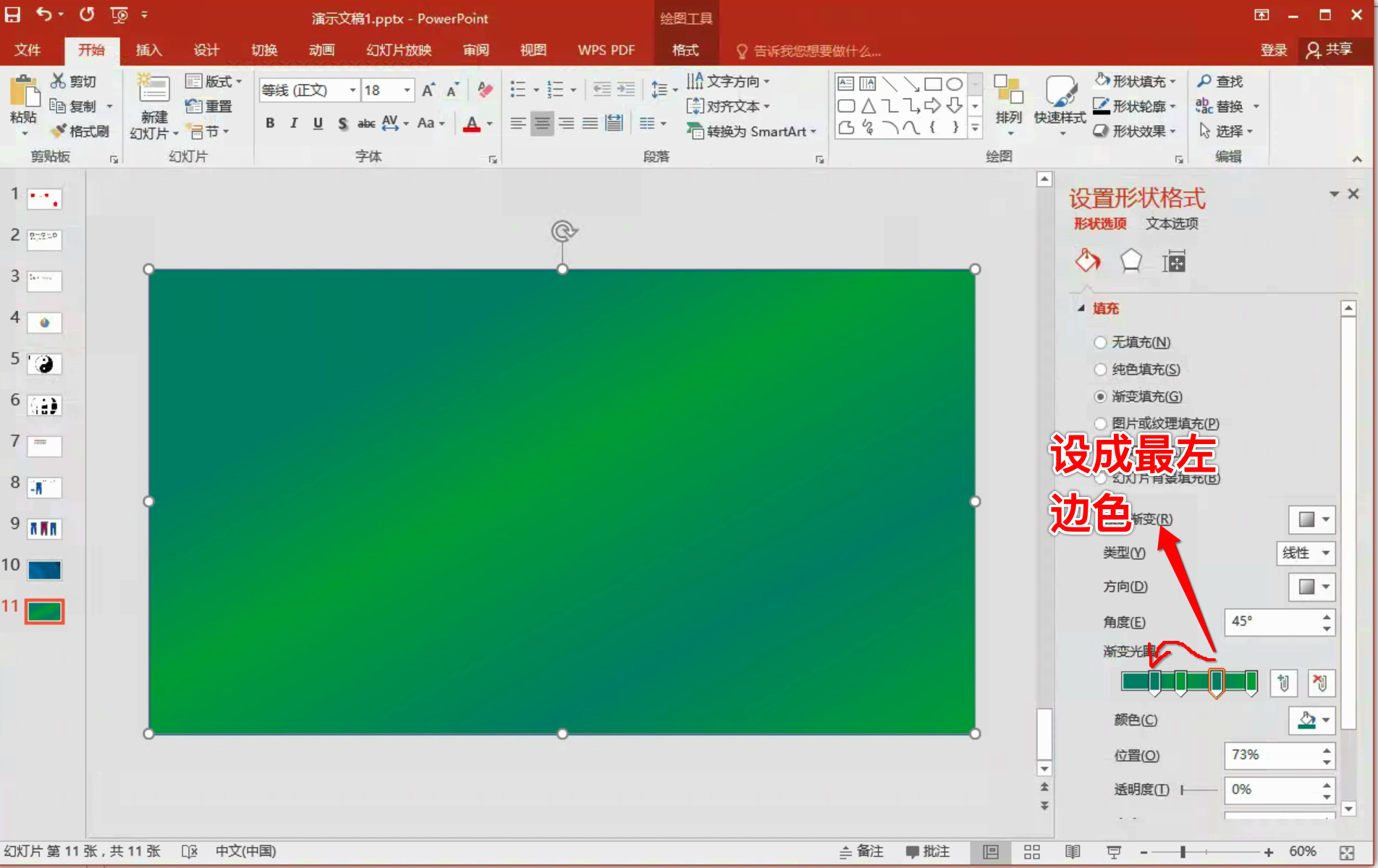
Task: Select the Effects pentagon icon in the format pane
Action: click(1130, 260)
